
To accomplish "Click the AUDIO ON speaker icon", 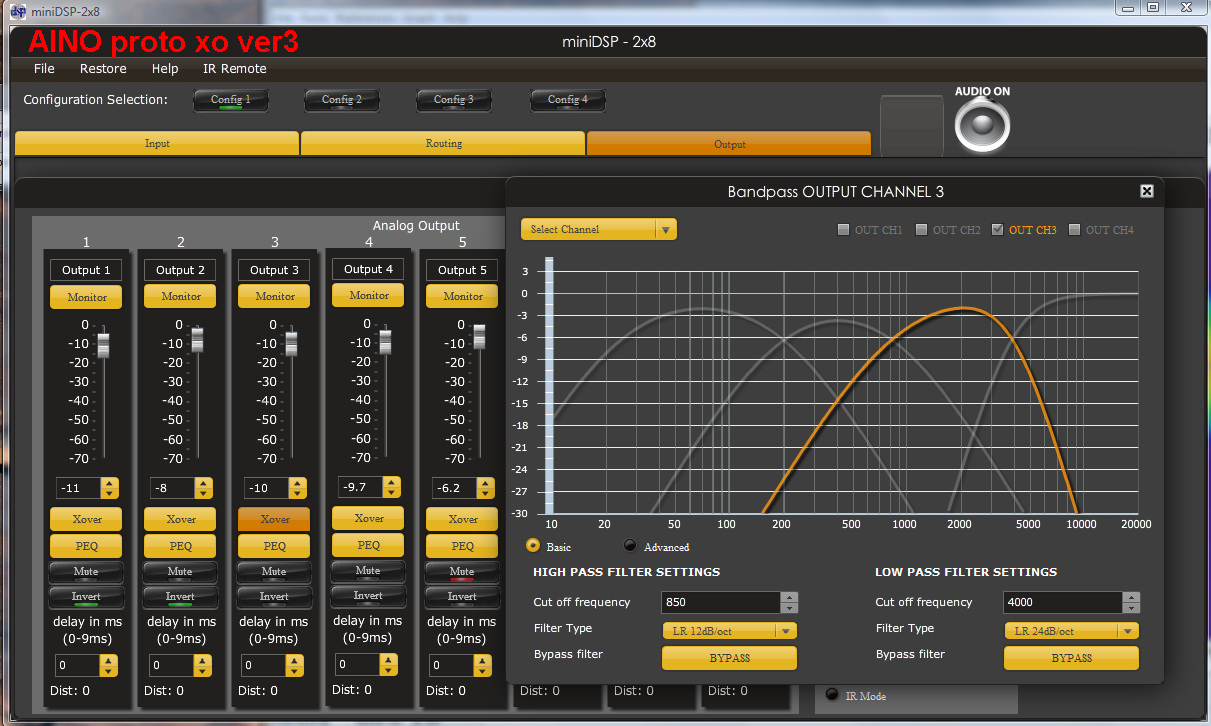I will (x=982, y=126).
